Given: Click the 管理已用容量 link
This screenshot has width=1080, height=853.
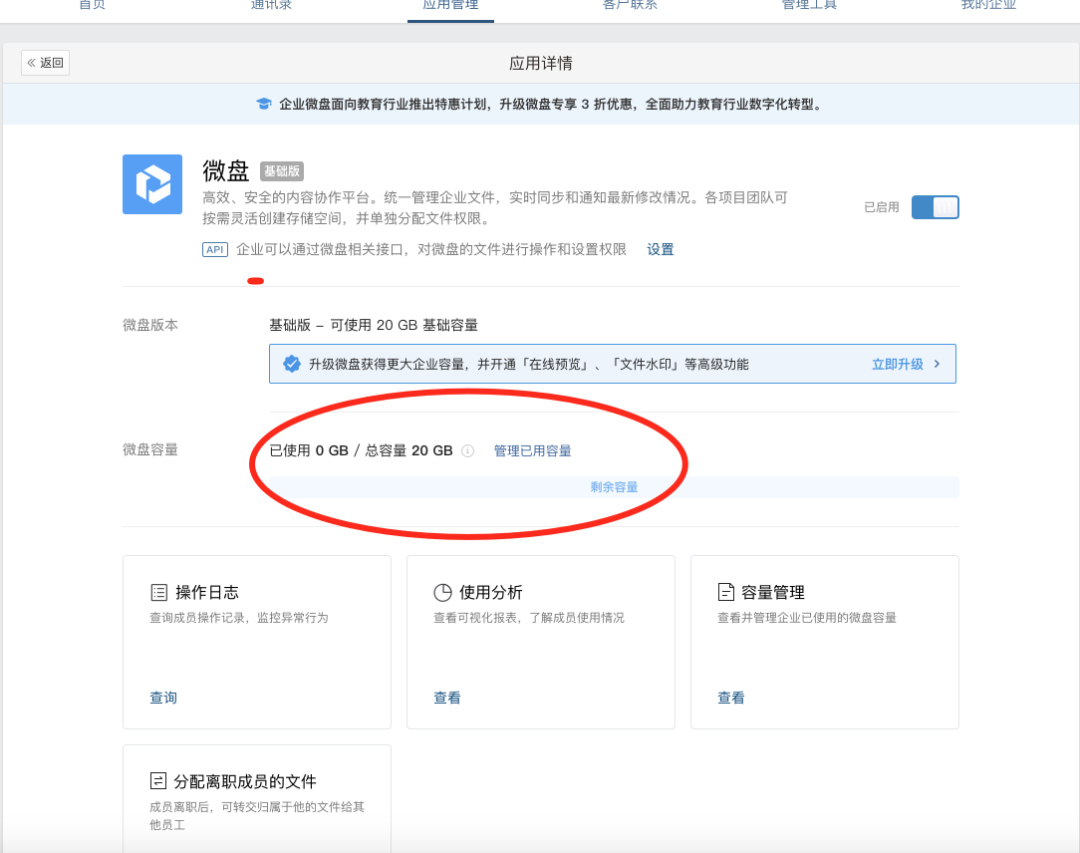Looking at the screenshot, I should (532, 451).
